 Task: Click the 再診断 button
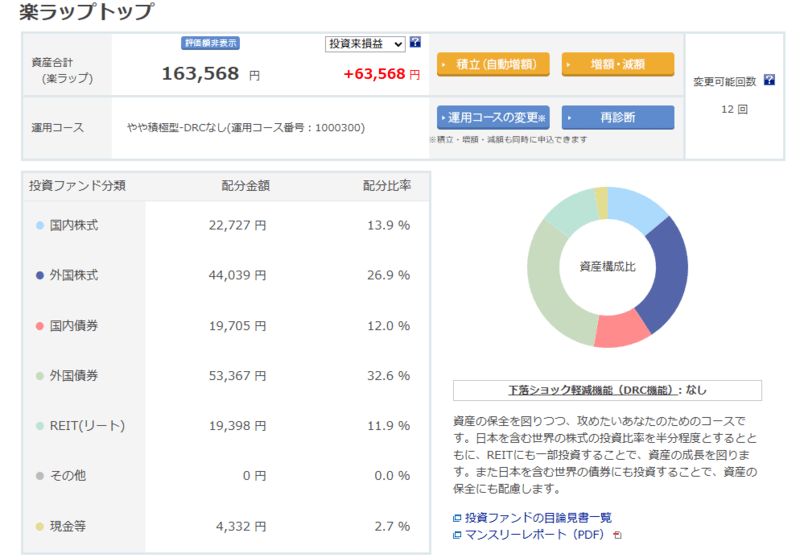point(617,117)
